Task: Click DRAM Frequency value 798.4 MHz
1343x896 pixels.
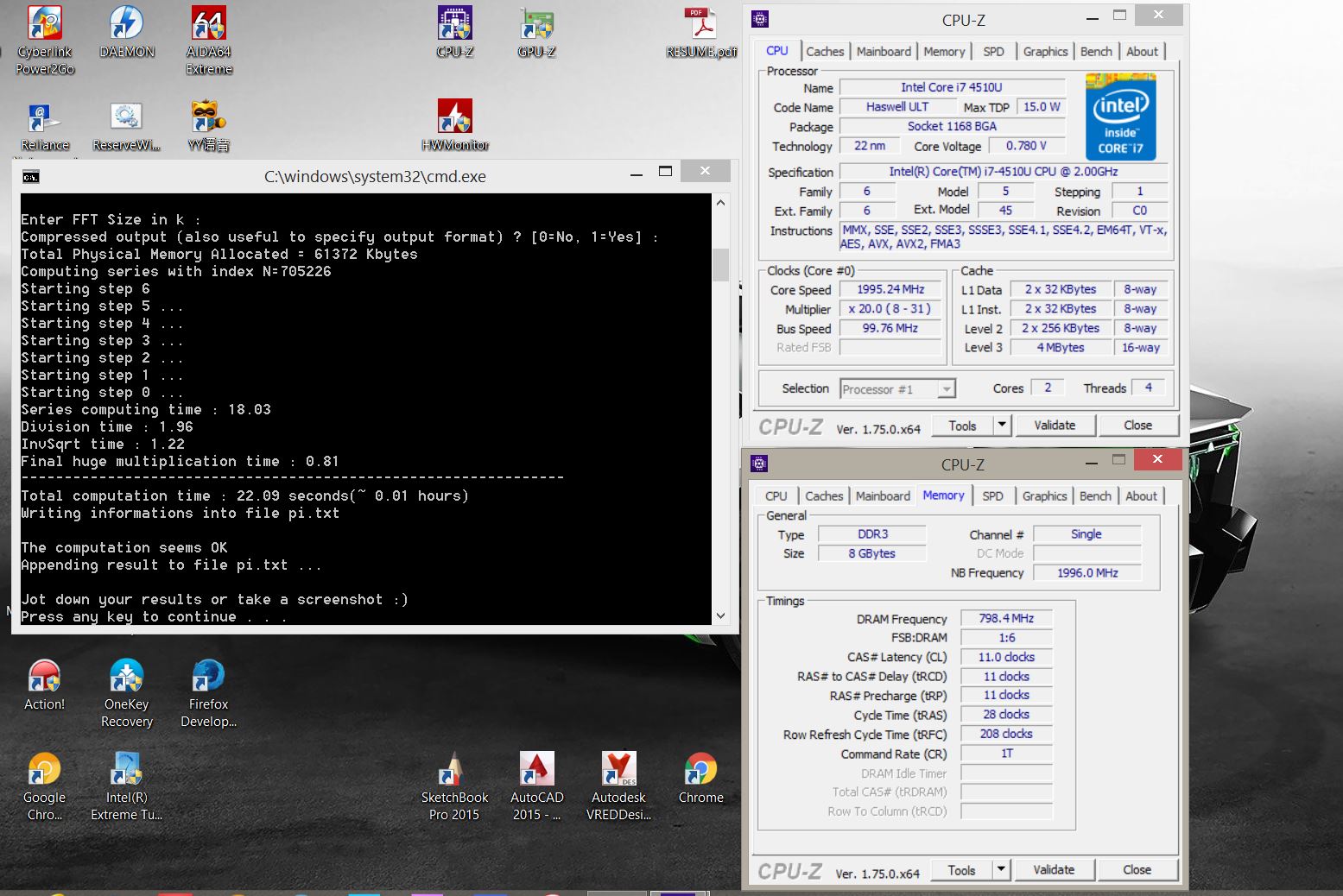Action: point(1006,619)
